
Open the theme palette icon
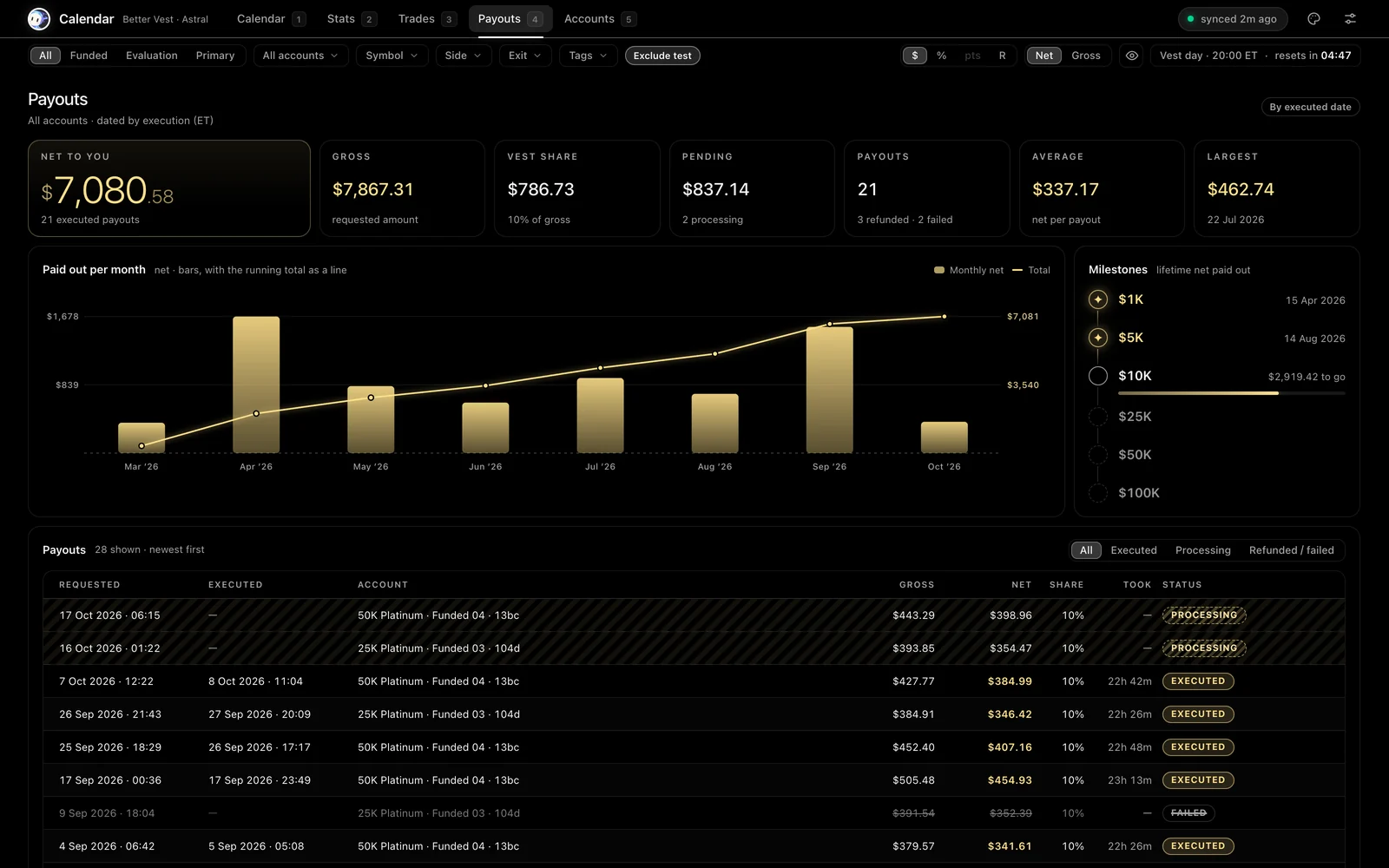pyautogui.click(x=1313, y=19)
